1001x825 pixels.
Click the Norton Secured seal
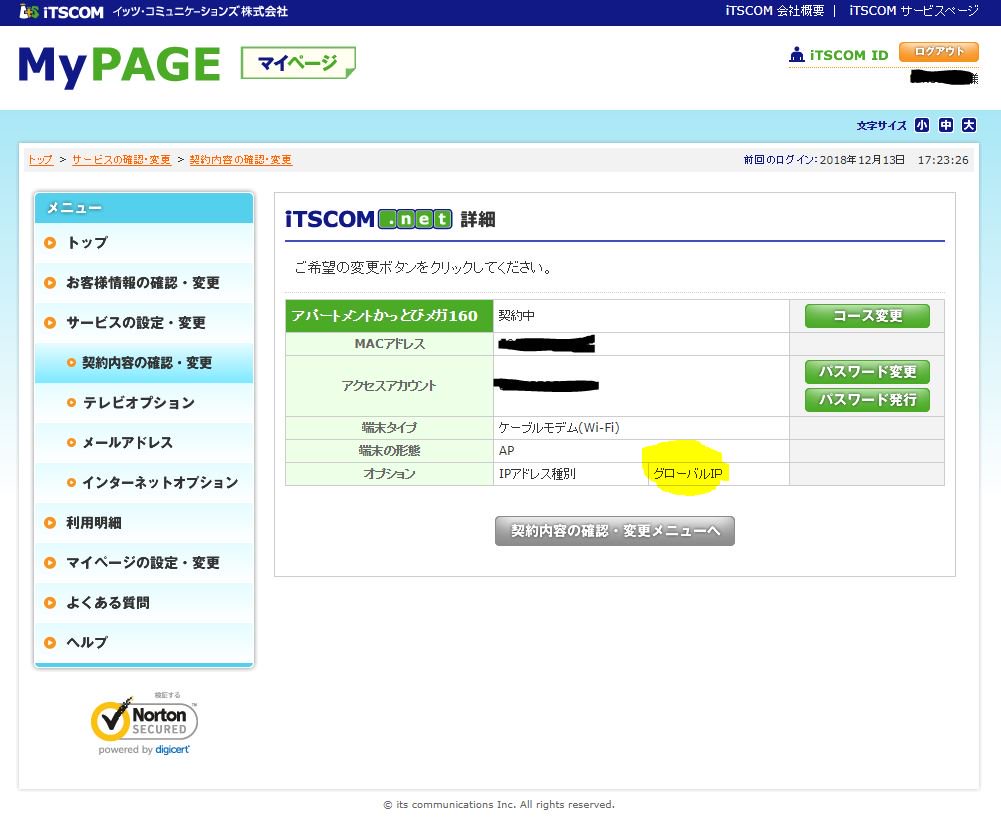pyautogui.click(x=144, y=720)
